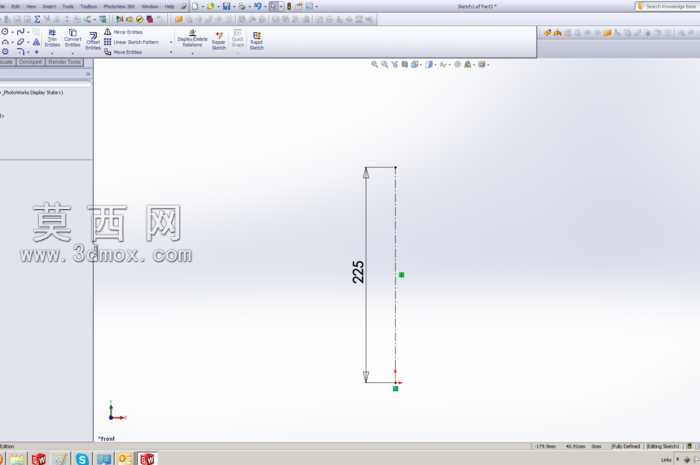
Task: Click Zoom to Fit in view toolbar
Action: pyautogui.click(x=375, y=65)
